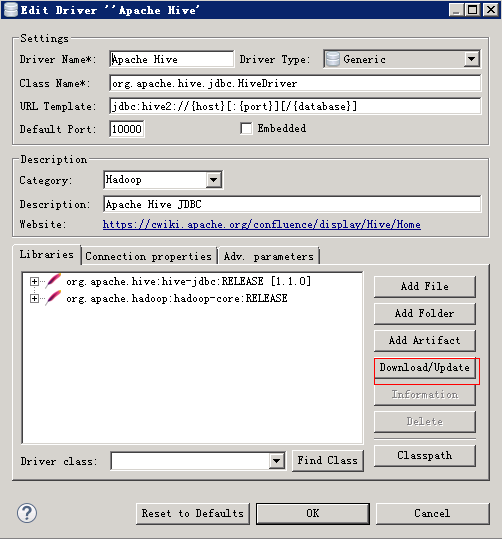Viewport: 502px width, 539px height.
Task: Click the Classpath button
Action: 425,456
